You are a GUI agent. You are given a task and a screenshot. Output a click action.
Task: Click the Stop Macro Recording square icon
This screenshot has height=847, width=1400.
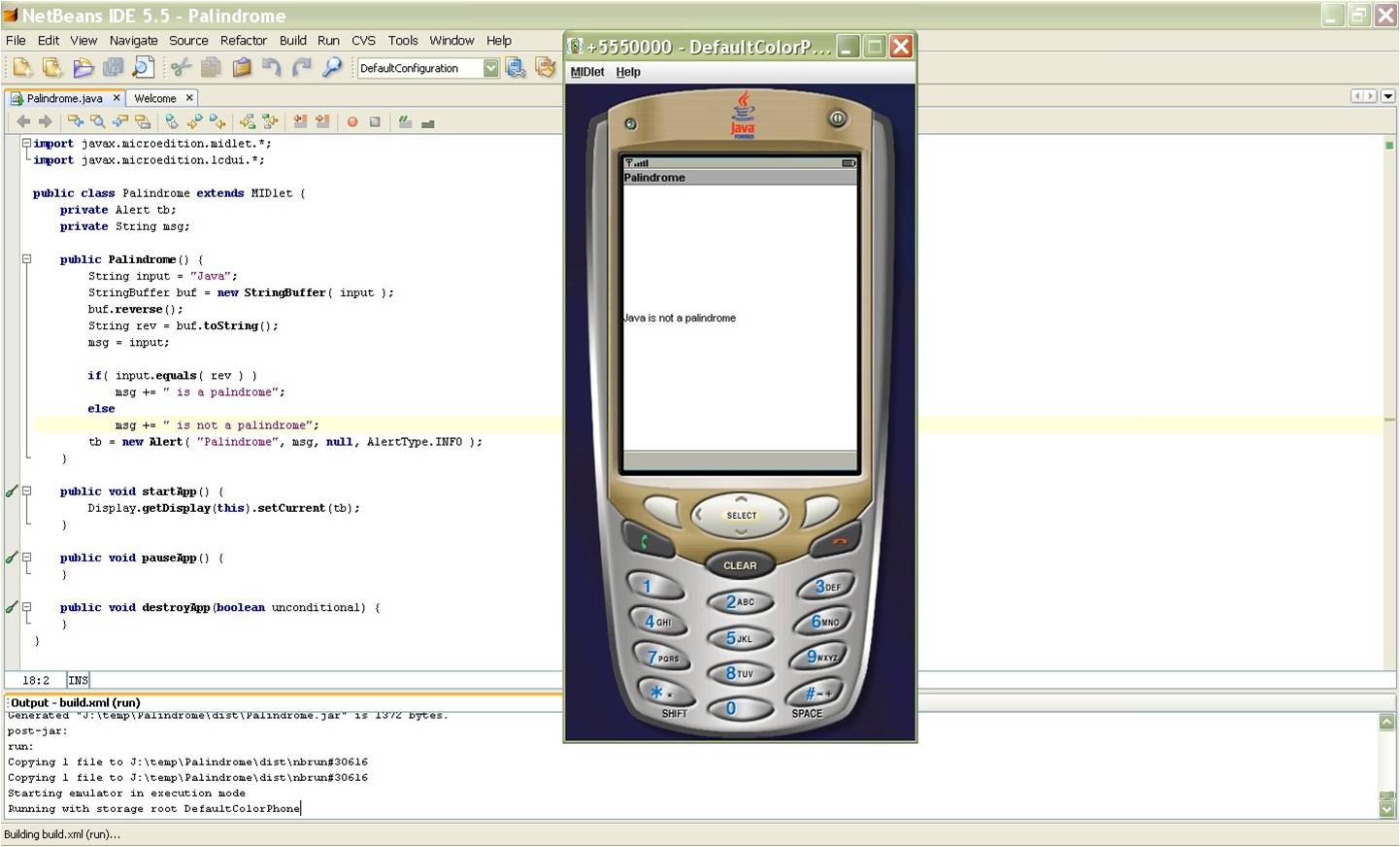pyautogui.click(x=375, y=122)
